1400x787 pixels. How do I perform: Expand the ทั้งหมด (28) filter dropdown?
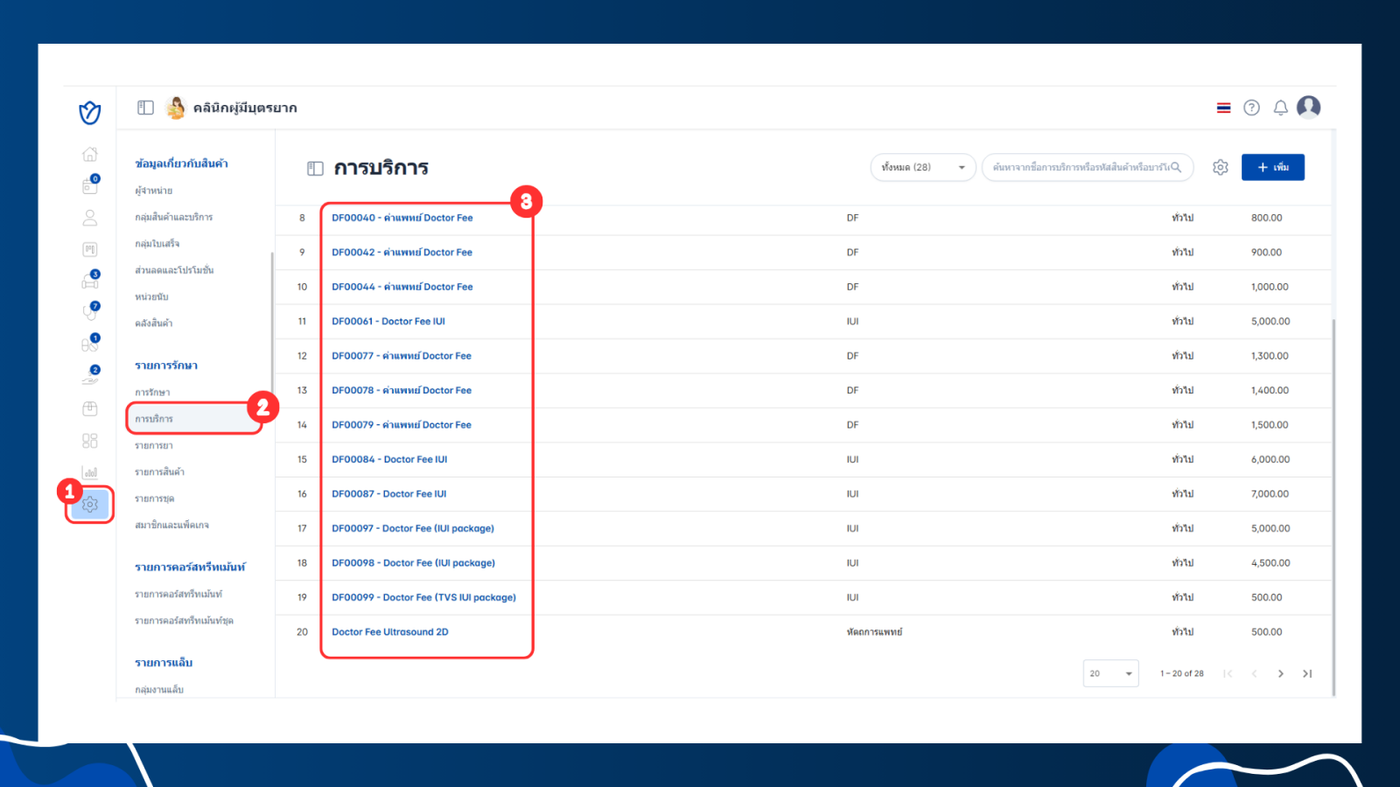(x=923, y=167)
